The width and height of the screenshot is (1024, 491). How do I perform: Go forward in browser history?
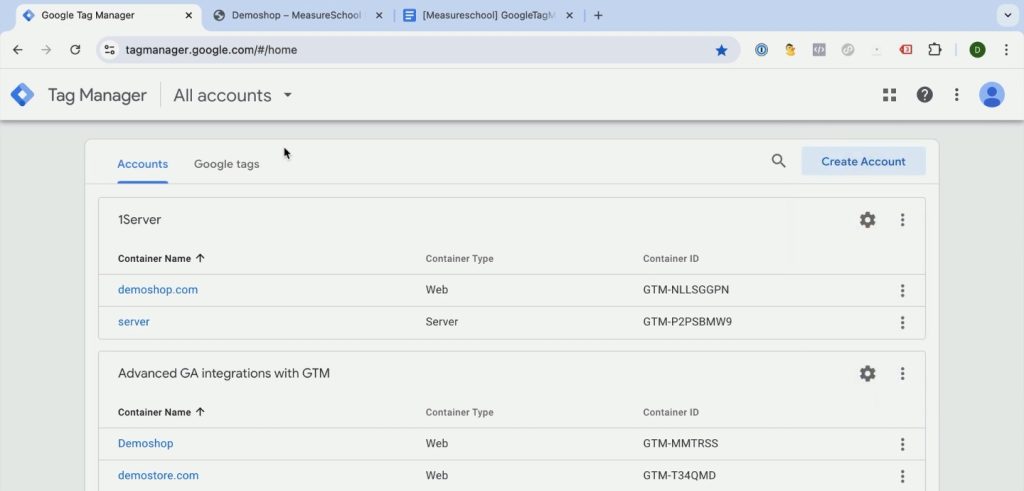[46, 50]
